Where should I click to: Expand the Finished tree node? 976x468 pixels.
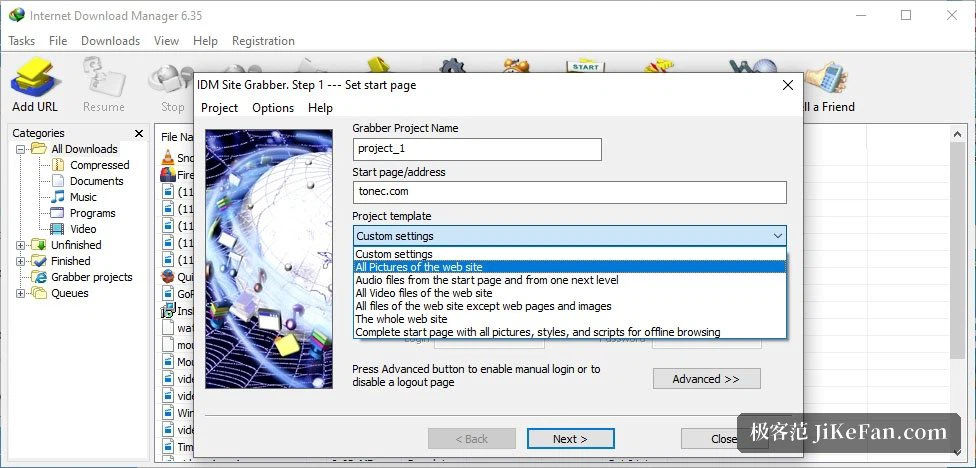[21, 261]
